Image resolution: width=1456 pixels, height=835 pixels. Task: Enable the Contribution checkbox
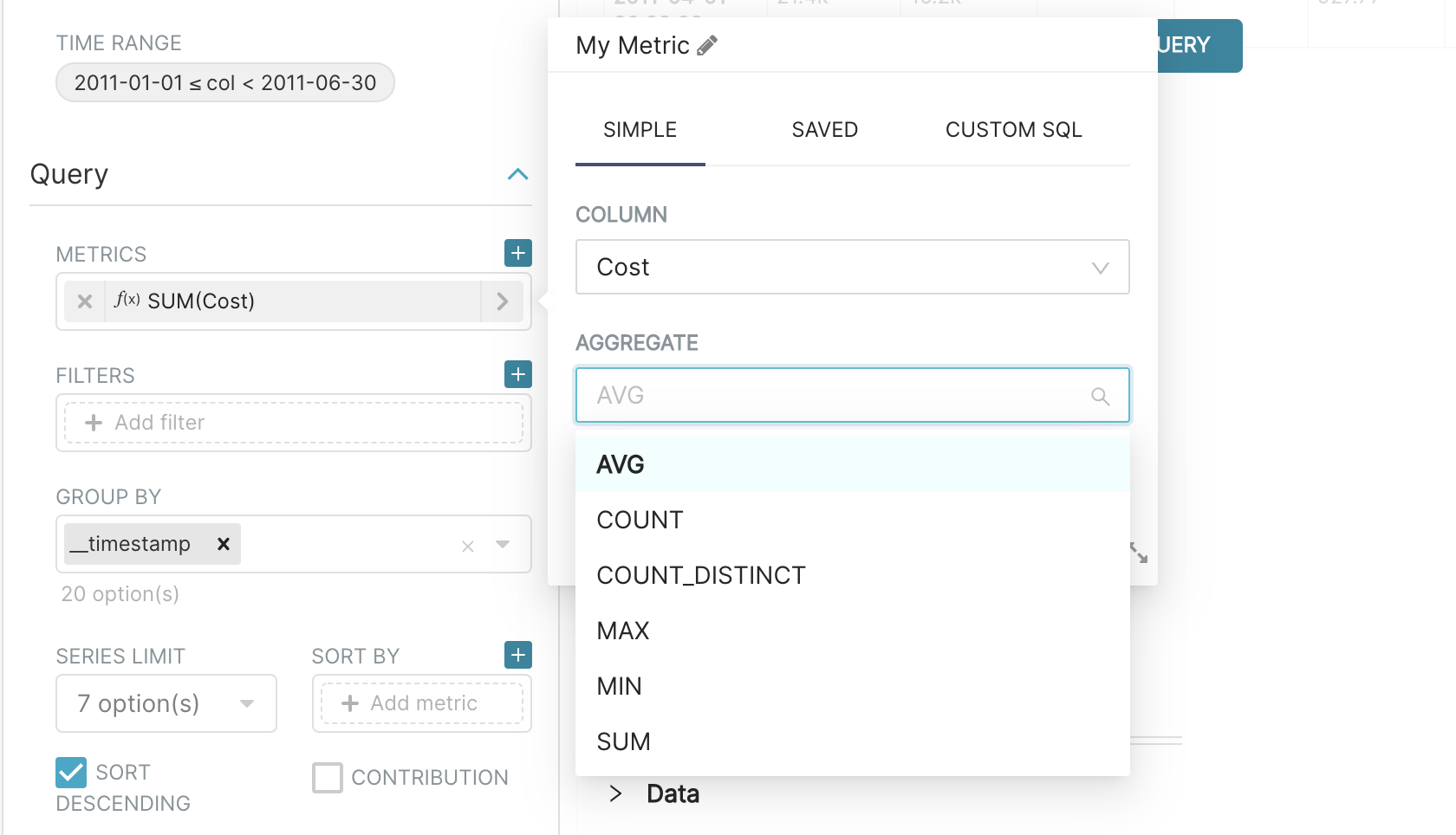click(x=328, y=778)
